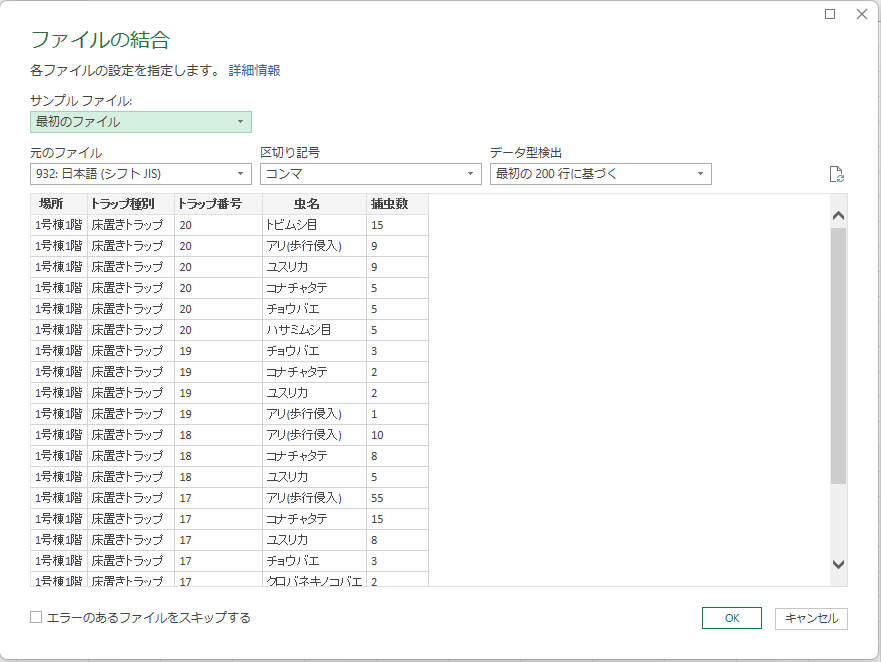The height and width of the screenshot is (662, 881).
Task: Select the トビムシ目 cell in first row
Action: click(292, 225)
